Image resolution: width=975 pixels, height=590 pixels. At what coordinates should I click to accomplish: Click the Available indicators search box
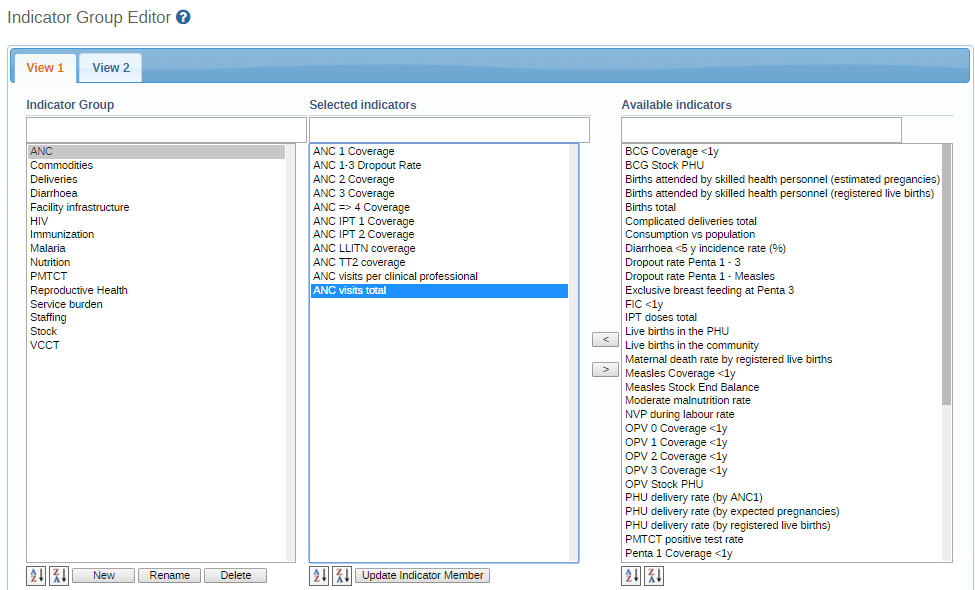point(761,130)
